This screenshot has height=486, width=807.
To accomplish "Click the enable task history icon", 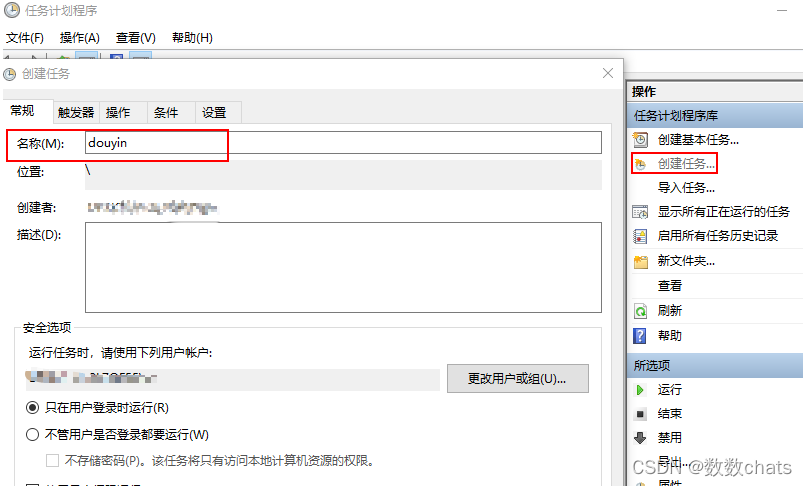I will coord(640,236).
